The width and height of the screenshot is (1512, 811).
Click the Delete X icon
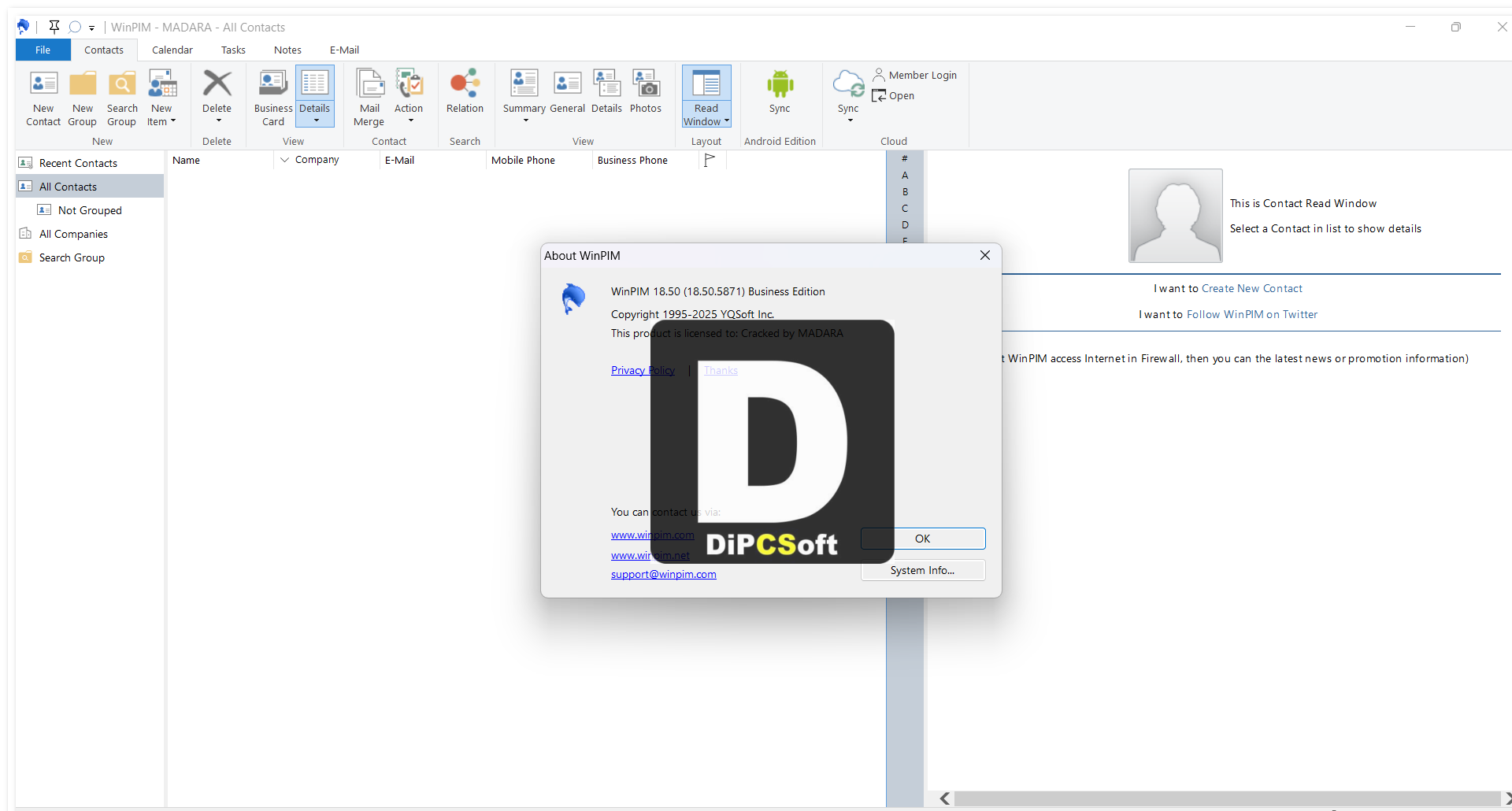point(217,83)
